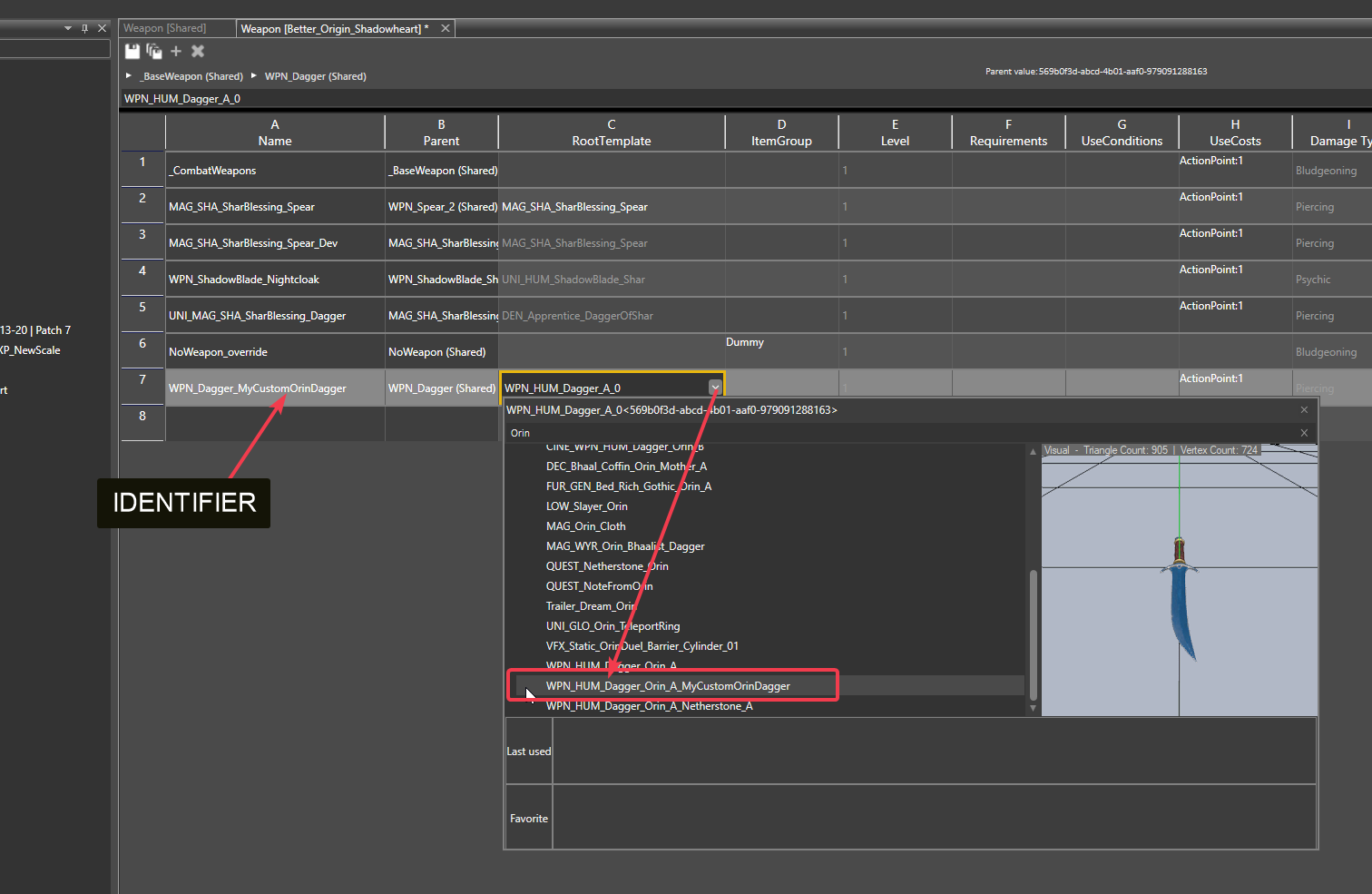This screenshot has height=894, width=1372.
Task: Click the copy/duplicate entries toolbar icon
Action: [x=154, y=52]
